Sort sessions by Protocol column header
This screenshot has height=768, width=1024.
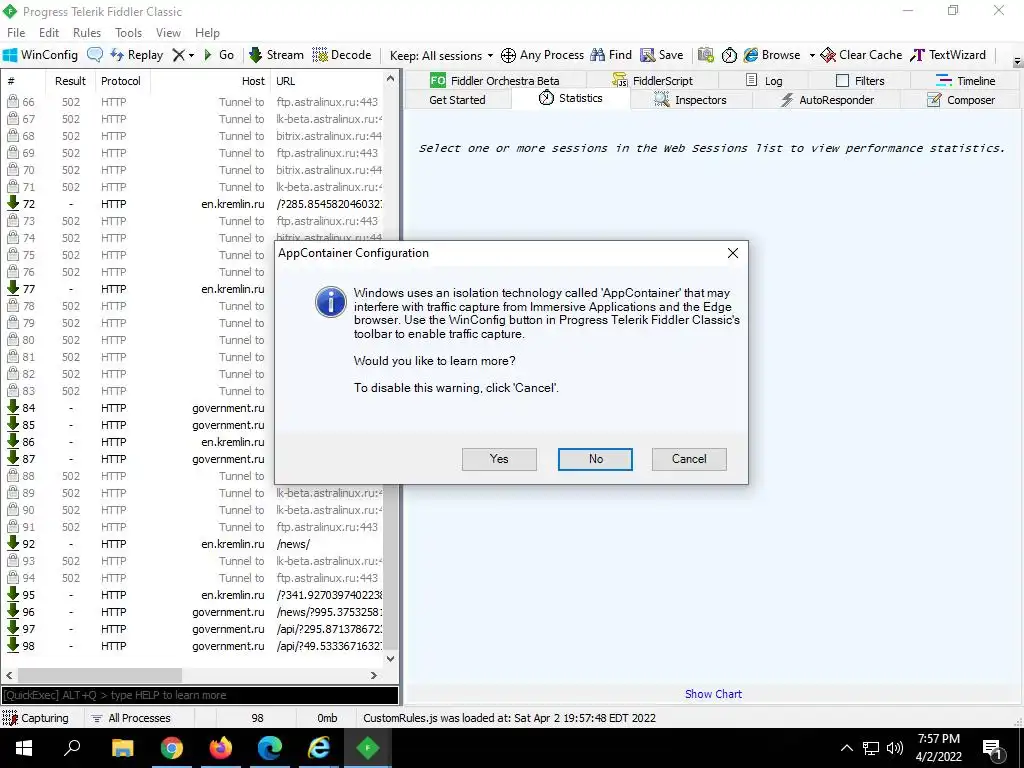(x=121, y=81)
